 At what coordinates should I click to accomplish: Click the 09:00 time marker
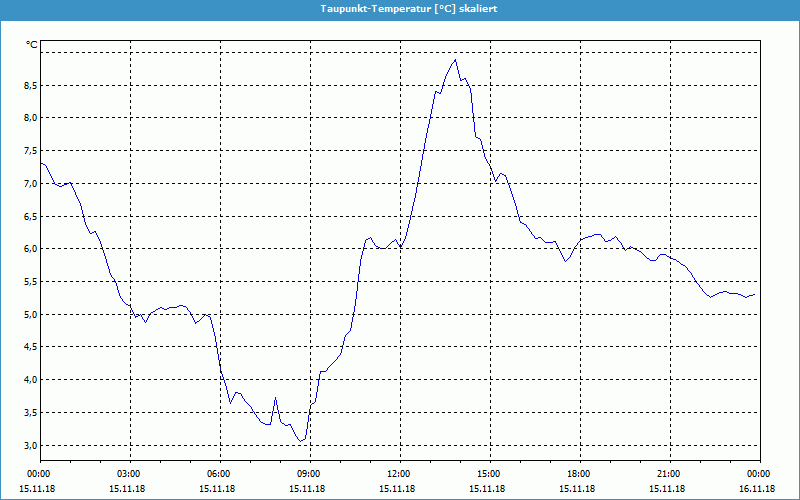pyautogui.click(x=309, y=474)
